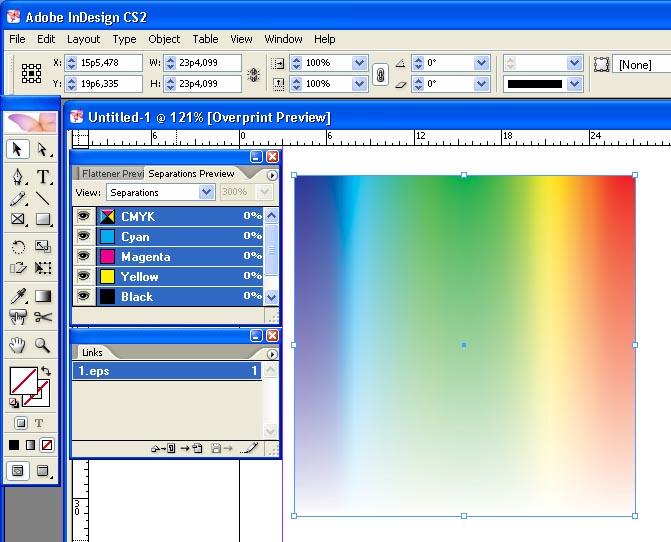The height and width of the screenshot is (542, 671).
Task: Toggle visibility eye of CMYK row
Action: 83,216
